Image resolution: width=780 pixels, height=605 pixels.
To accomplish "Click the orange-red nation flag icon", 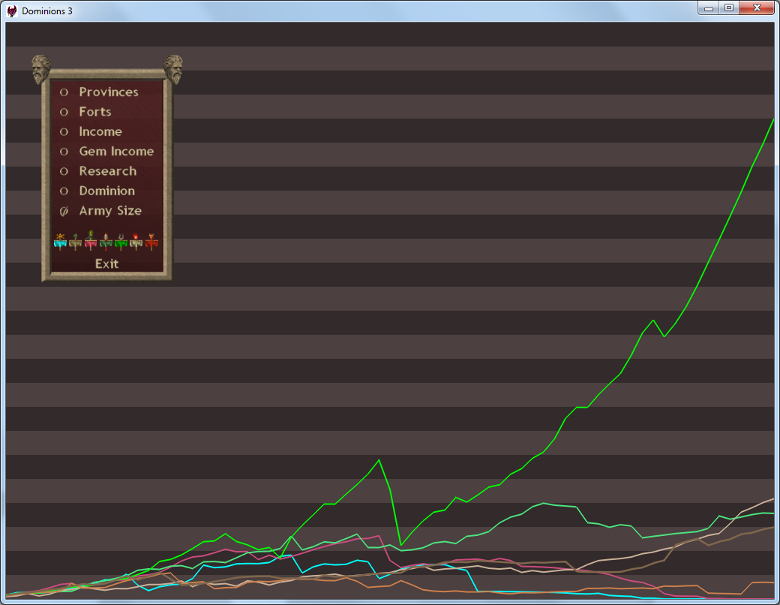I will pyautogui.click(x=151, y=241).
